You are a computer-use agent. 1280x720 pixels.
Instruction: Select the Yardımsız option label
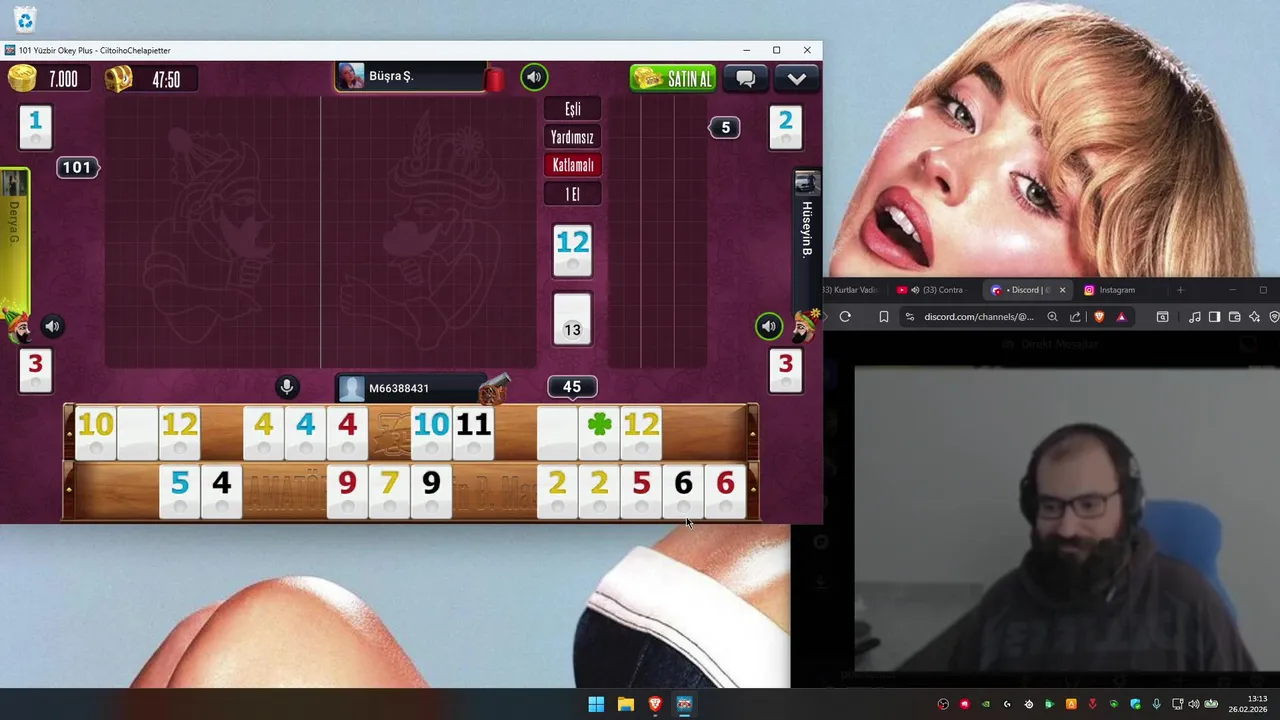(572, 137)
